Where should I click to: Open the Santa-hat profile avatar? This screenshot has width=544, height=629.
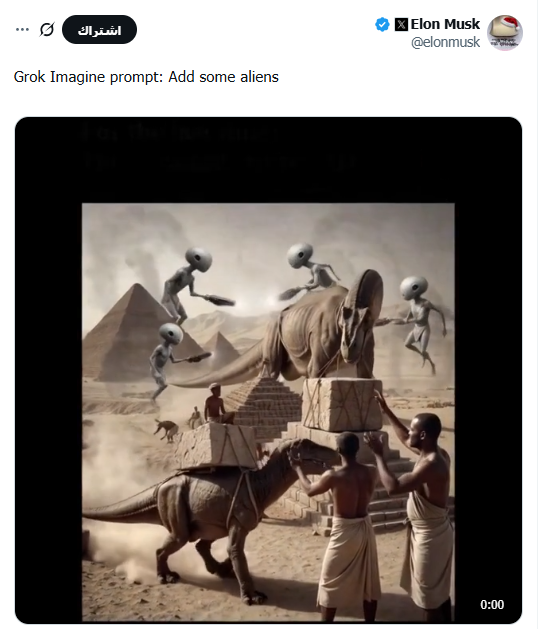click(x=505, y=33)
